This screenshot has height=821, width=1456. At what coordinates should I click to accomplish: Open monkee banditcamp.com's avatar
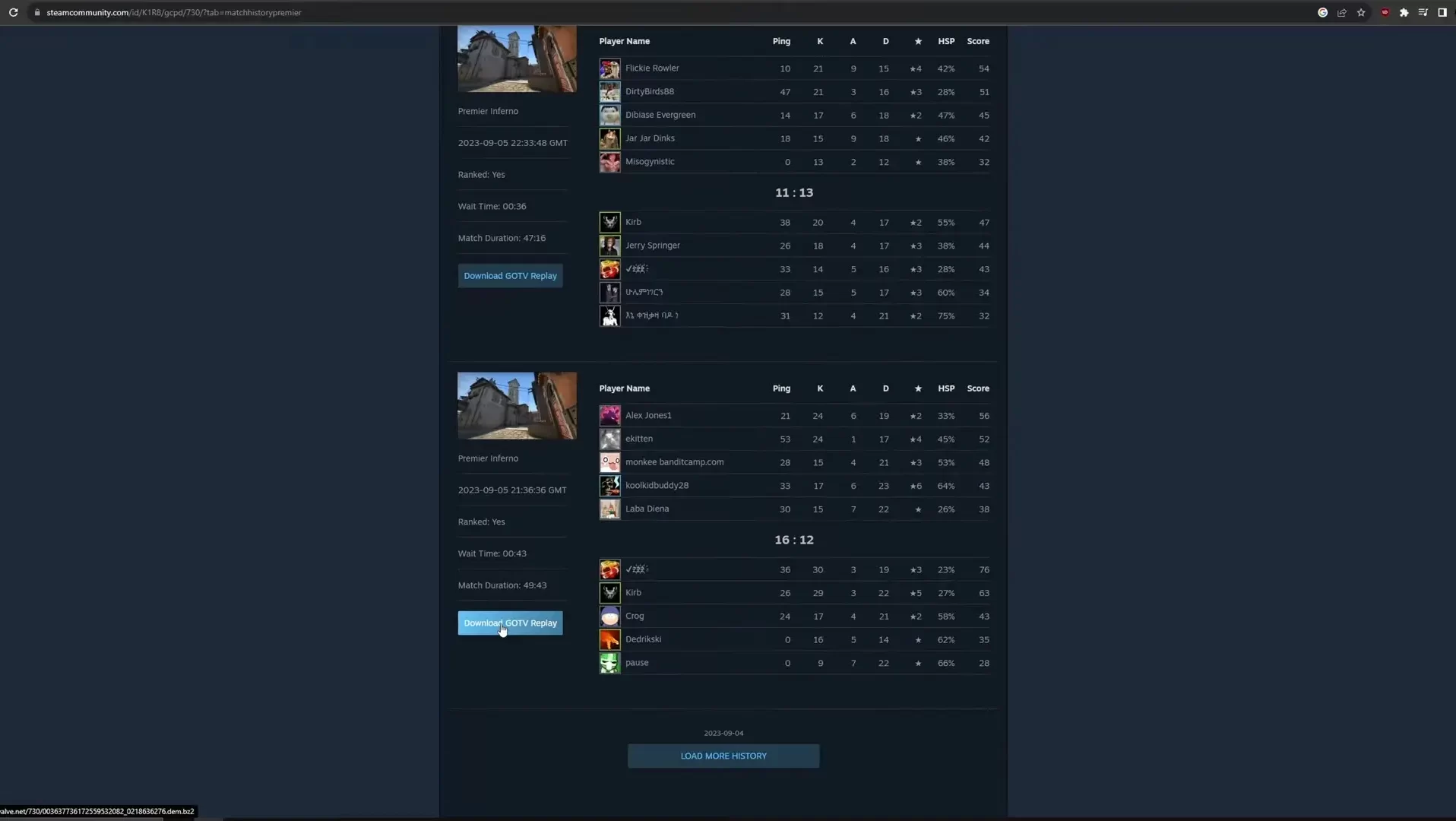tap(609, 462)
